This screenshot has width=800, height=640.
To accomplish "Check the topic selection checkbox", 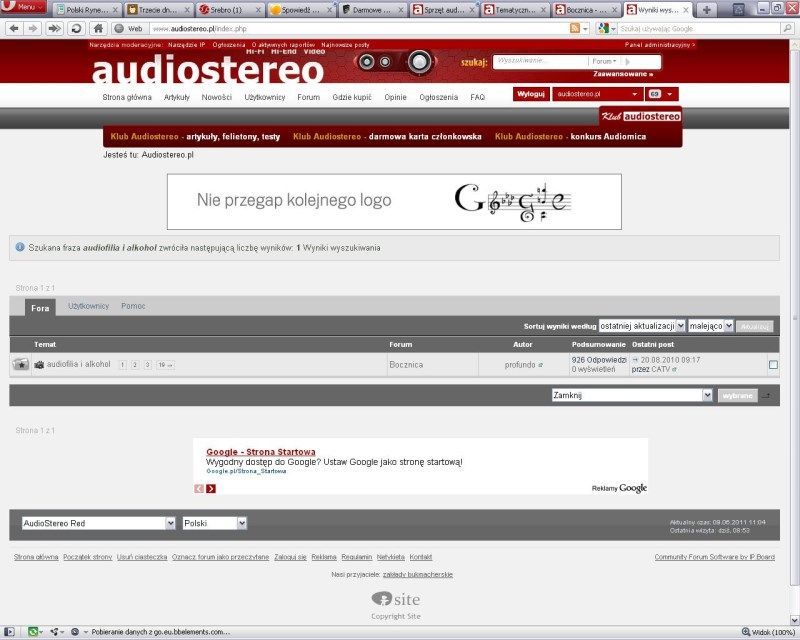I will [x=773, y=364].
